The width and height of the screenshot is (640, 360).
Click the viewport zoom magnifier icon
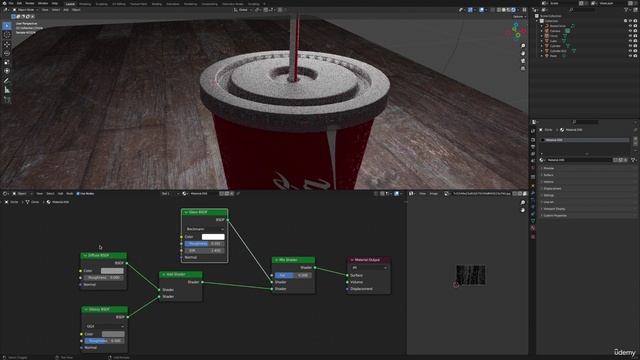(523, 46)
